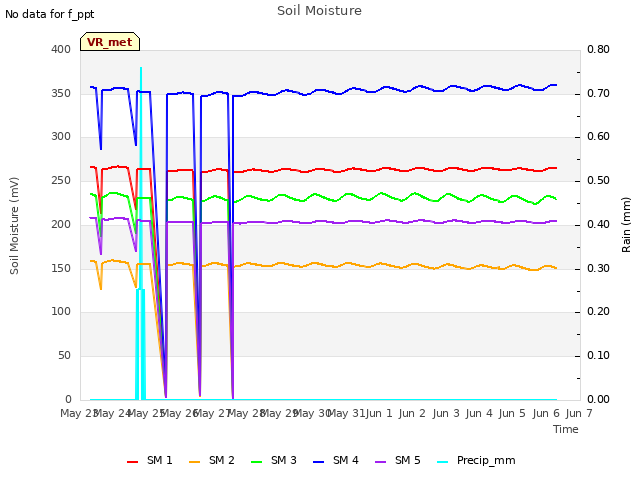Screen dimensions: 640x480
Task: Click the red SM 1 legend swatch
Action: click(x=132, y=462)
